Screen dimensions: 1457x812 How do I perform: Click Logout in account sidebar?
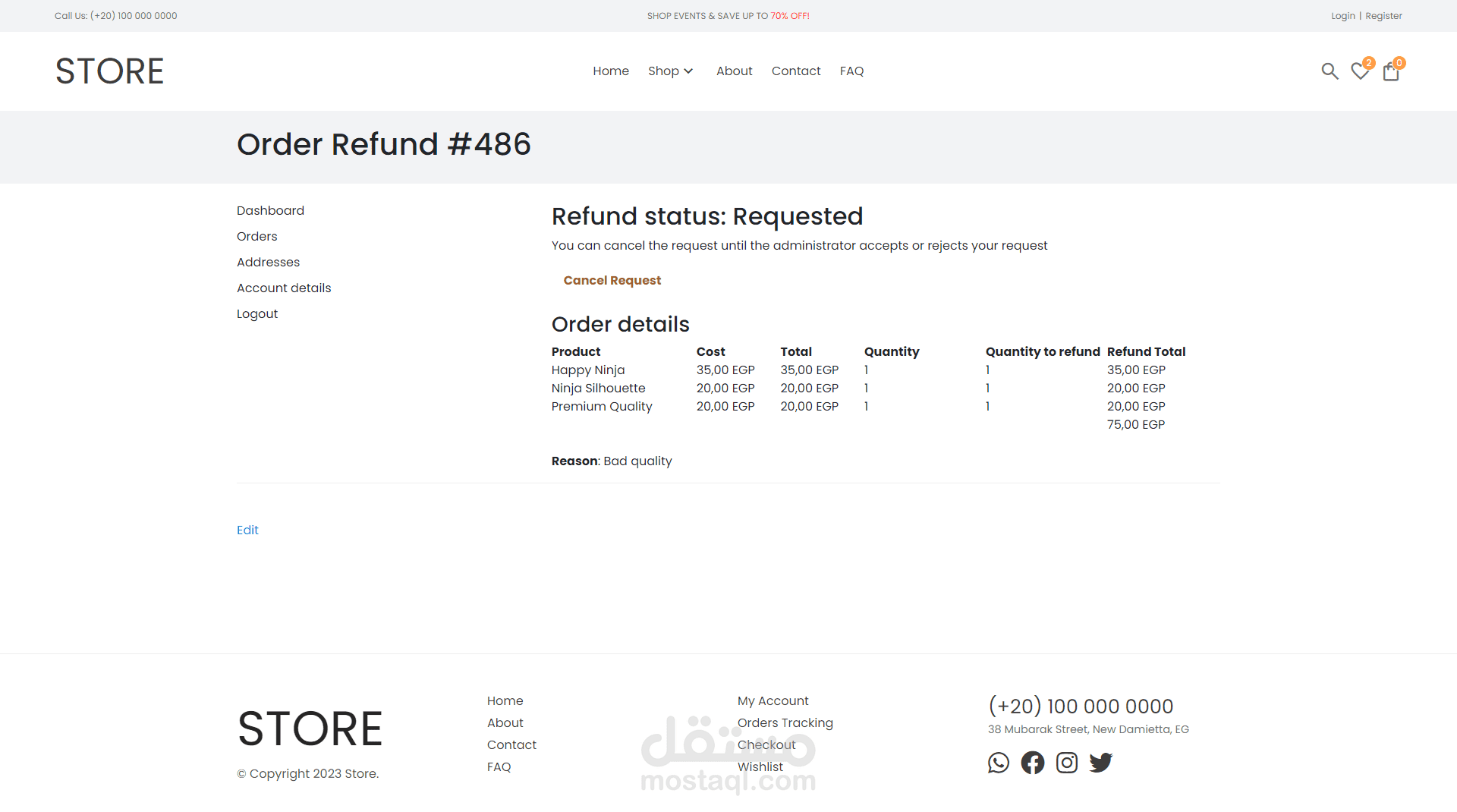click(x=257, y=313)
